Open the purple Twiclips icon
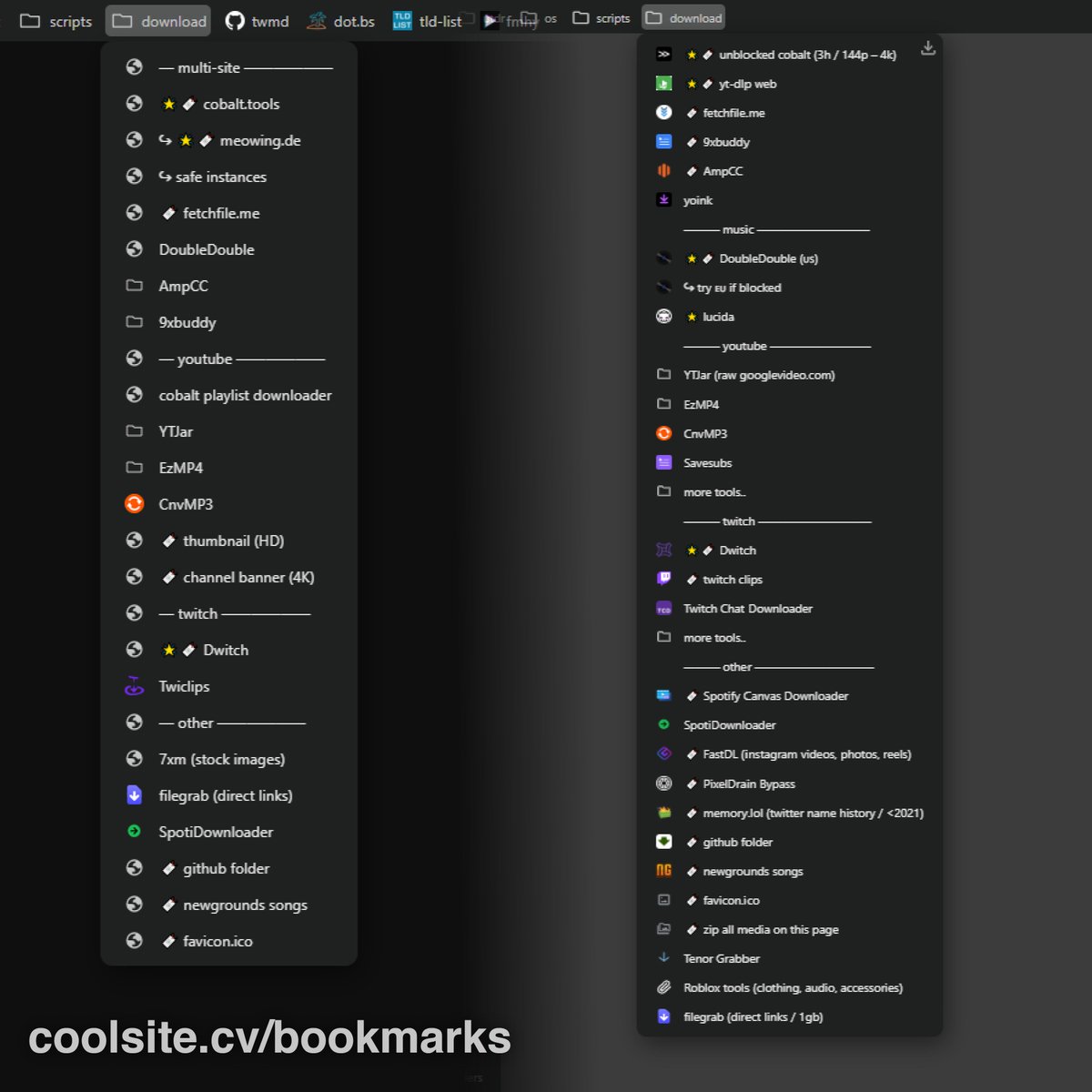Image resolution: width=1092 pixels, height=1092 pixels. point(134,686)
